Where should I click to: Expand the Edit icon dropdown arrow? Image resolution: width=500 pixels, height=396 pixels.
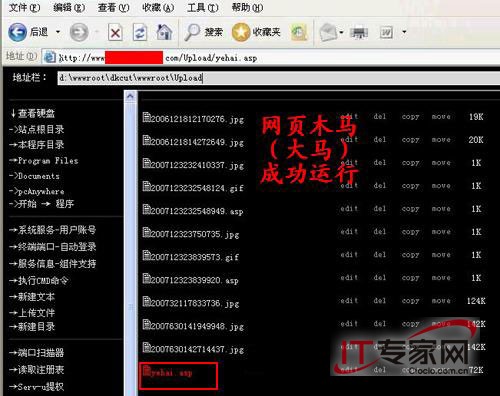(x=404, y=32)
